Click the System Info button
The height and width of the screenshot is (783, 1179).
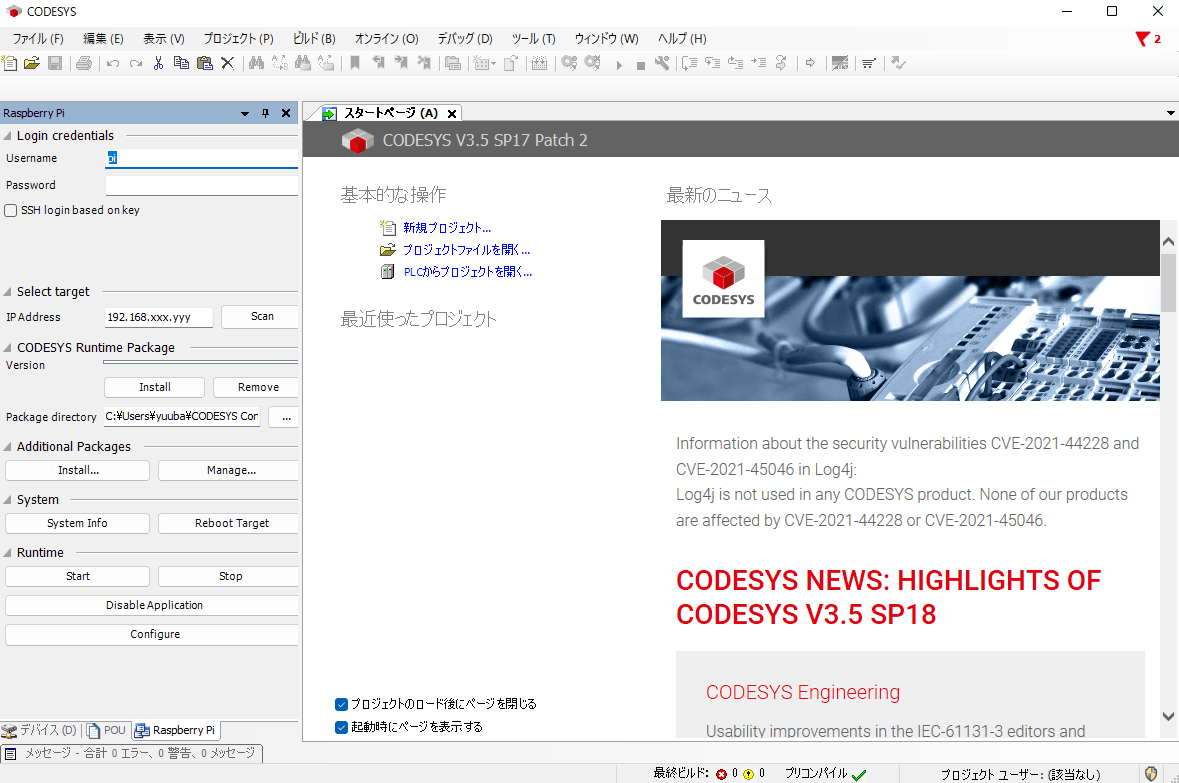pyautogui.click(x=77, y=524)
